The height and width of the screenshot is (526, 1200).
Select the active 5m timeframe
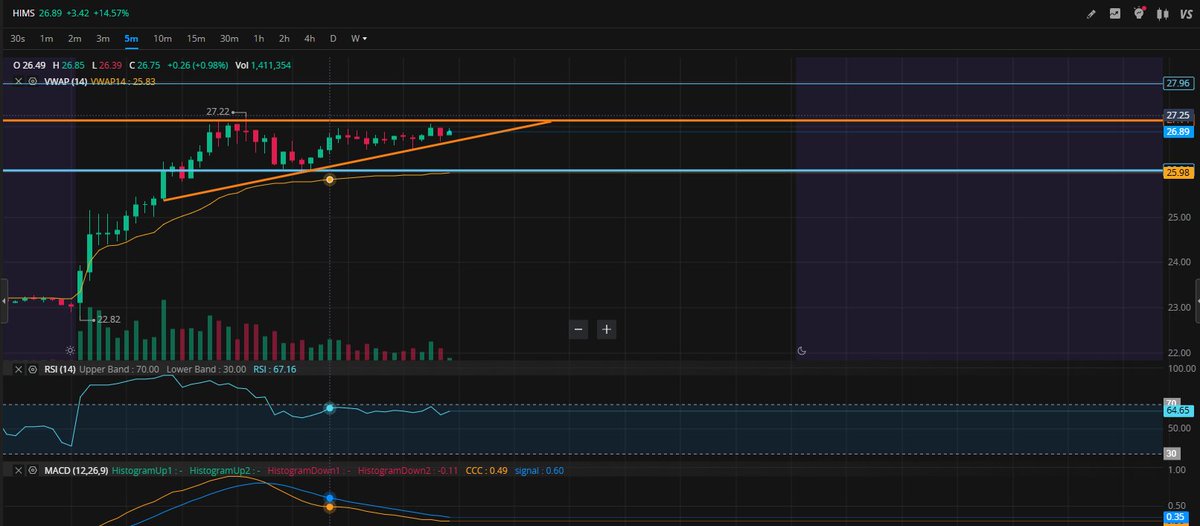click(132, 38)
